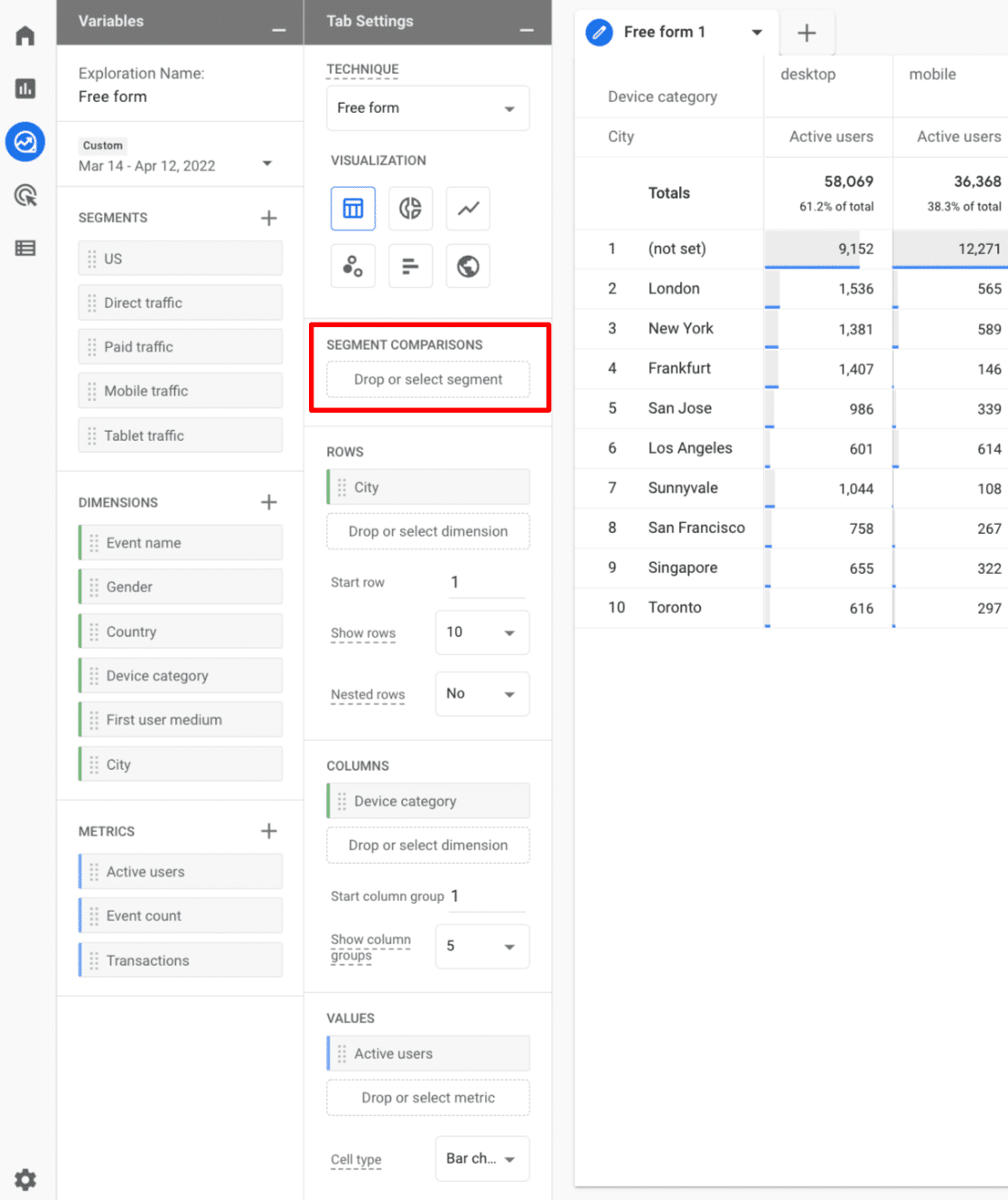This screenshot has width=1008, height=1200.
Task: Open the Reports icon in left sidebar
Action: (24, 89)
